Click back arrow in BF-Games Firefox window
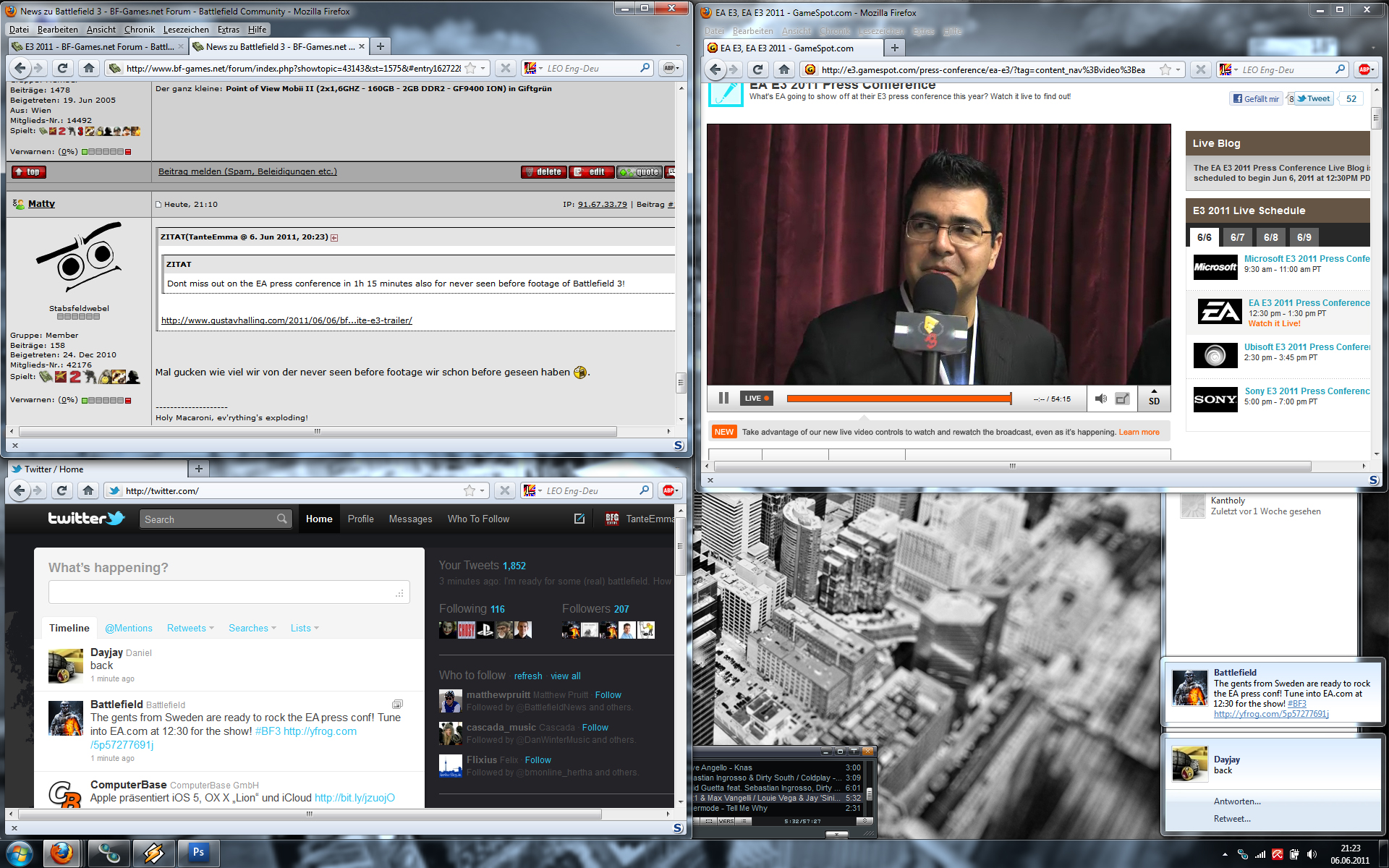The height and width of the screenshot is (868, 1389). point(20,68)
